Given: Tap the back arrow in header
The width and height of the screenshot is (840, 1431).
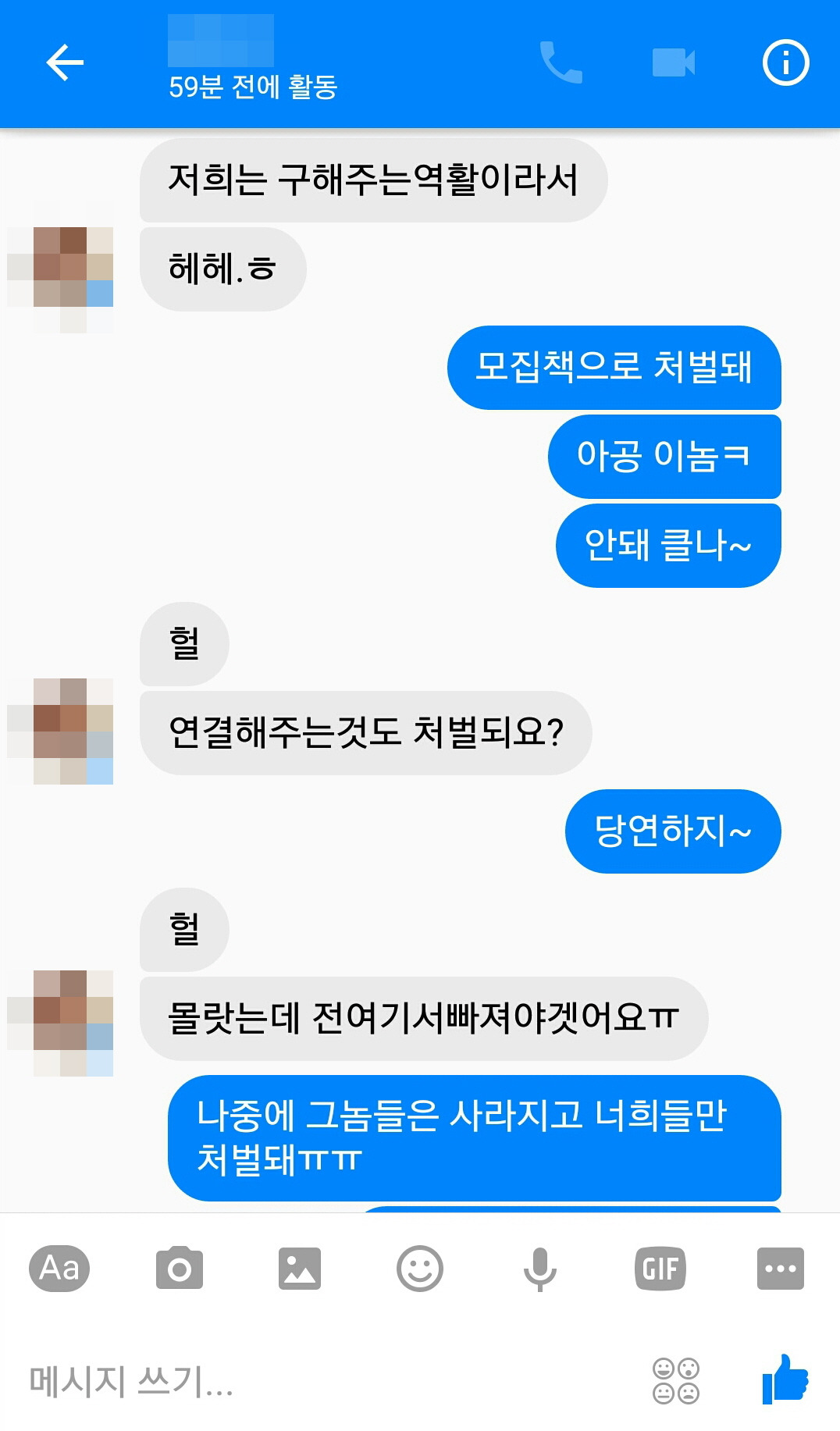Looking at the screenshot, I should point(65,63).
